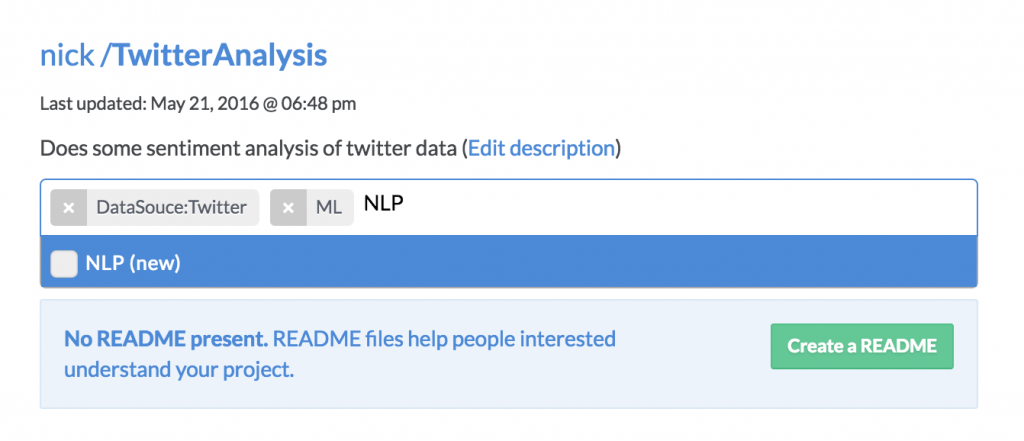Open the TwitterAnalysis project link
1024x441 pixels.
click(x=219, y=57)
